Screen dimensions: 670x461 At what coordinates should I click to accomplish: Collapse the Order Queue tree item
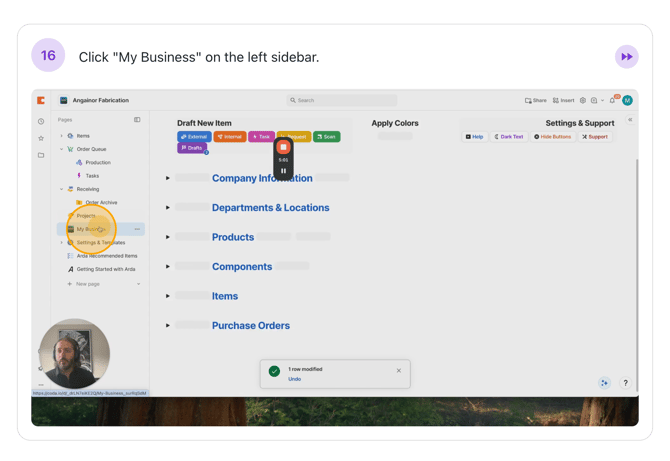point(61,149)
